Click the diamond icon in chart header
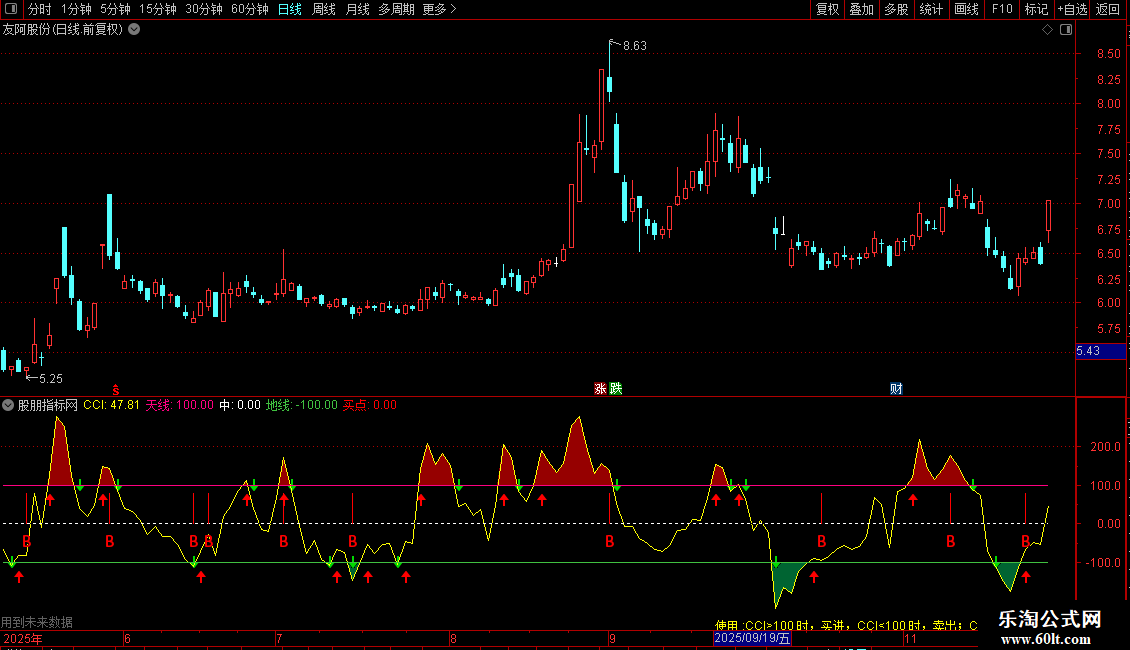Image resolution: width=1130 pixels, height=650 pixels. 1048,30
